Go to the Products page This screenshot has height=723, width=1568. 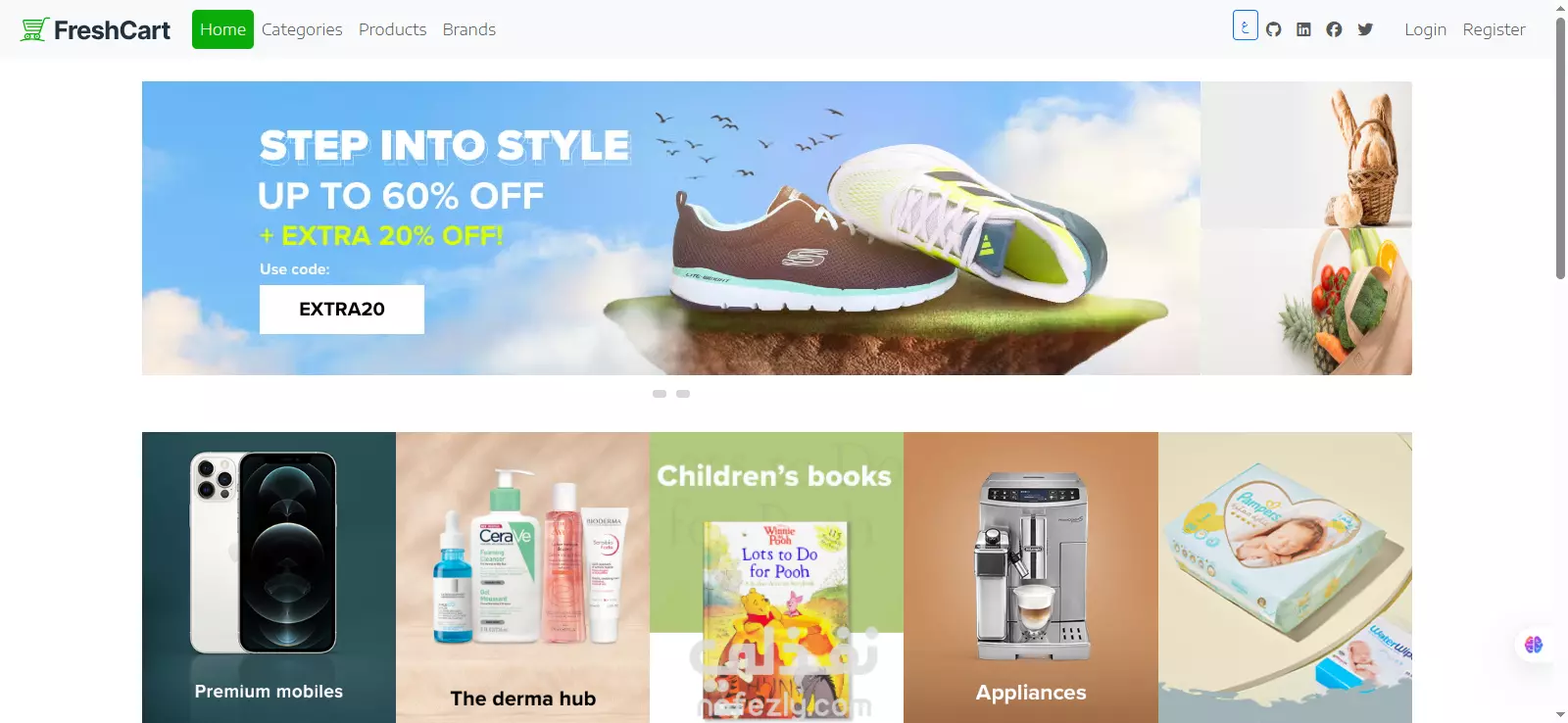tap(392, 29)
